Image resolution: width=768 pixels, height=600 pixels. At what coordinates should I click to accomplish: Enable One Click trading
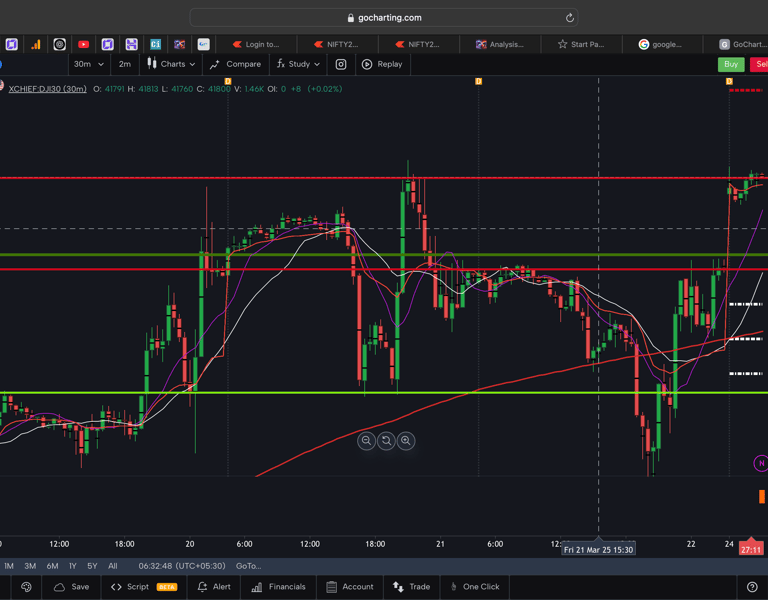pos(475,587)
